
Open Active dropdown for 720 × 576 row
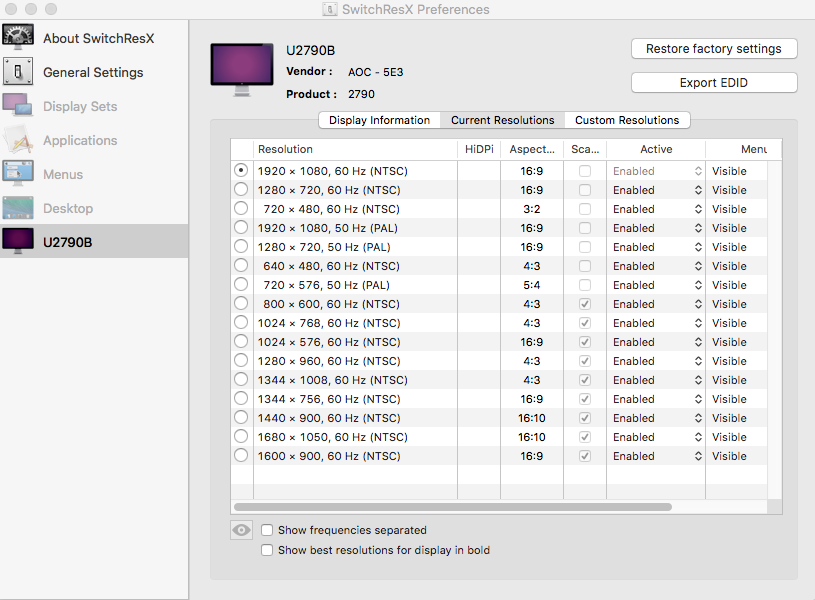click(656, 285)
